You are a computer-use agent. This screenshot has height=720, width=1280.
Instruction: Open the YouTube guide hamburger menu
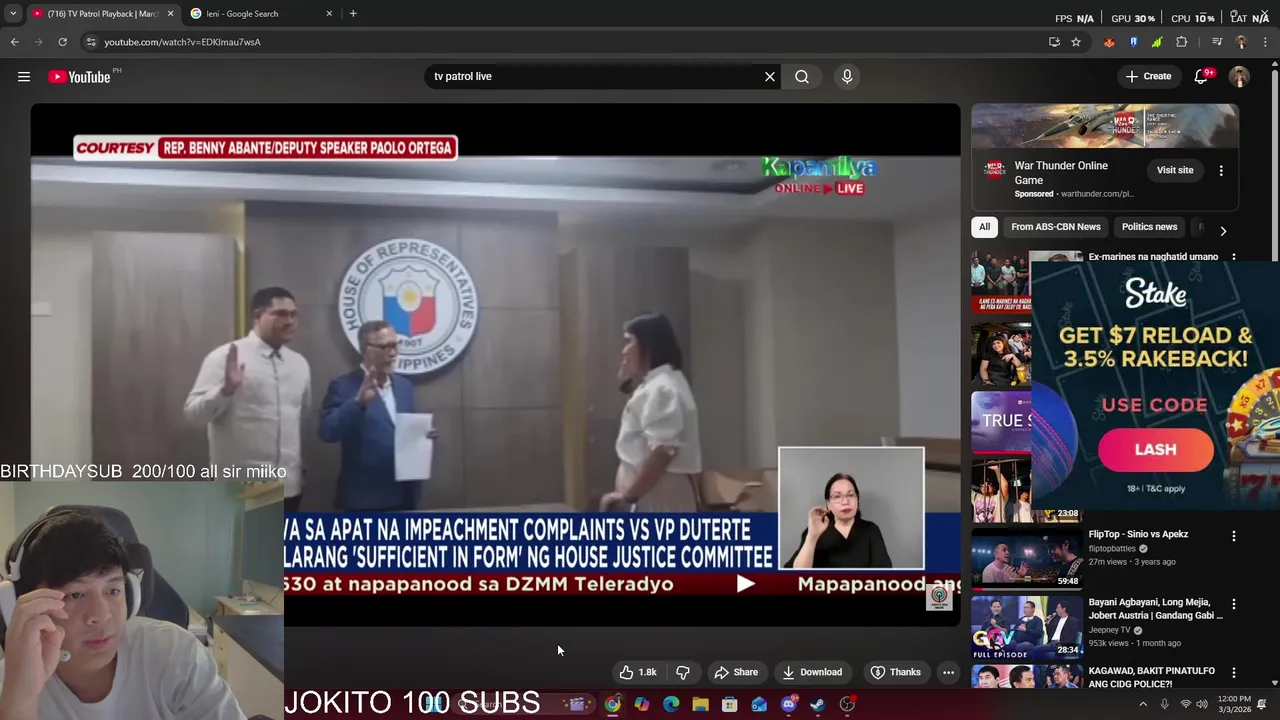click(24, 77)
